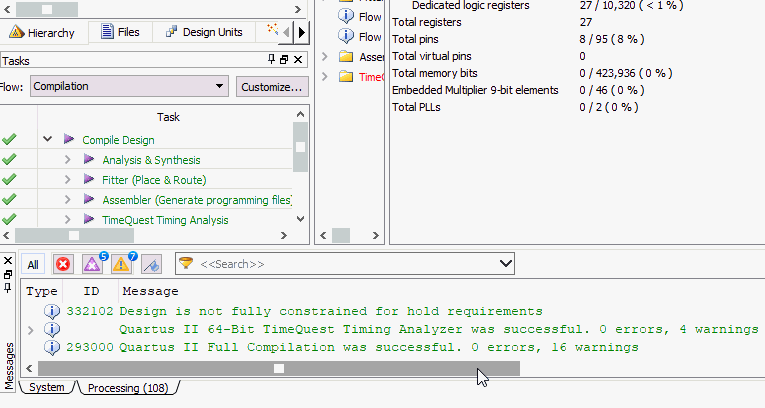Click the funnel filter icon in search
The width and height of the screenshot is (765, 408).
click(x=186, y=264)
